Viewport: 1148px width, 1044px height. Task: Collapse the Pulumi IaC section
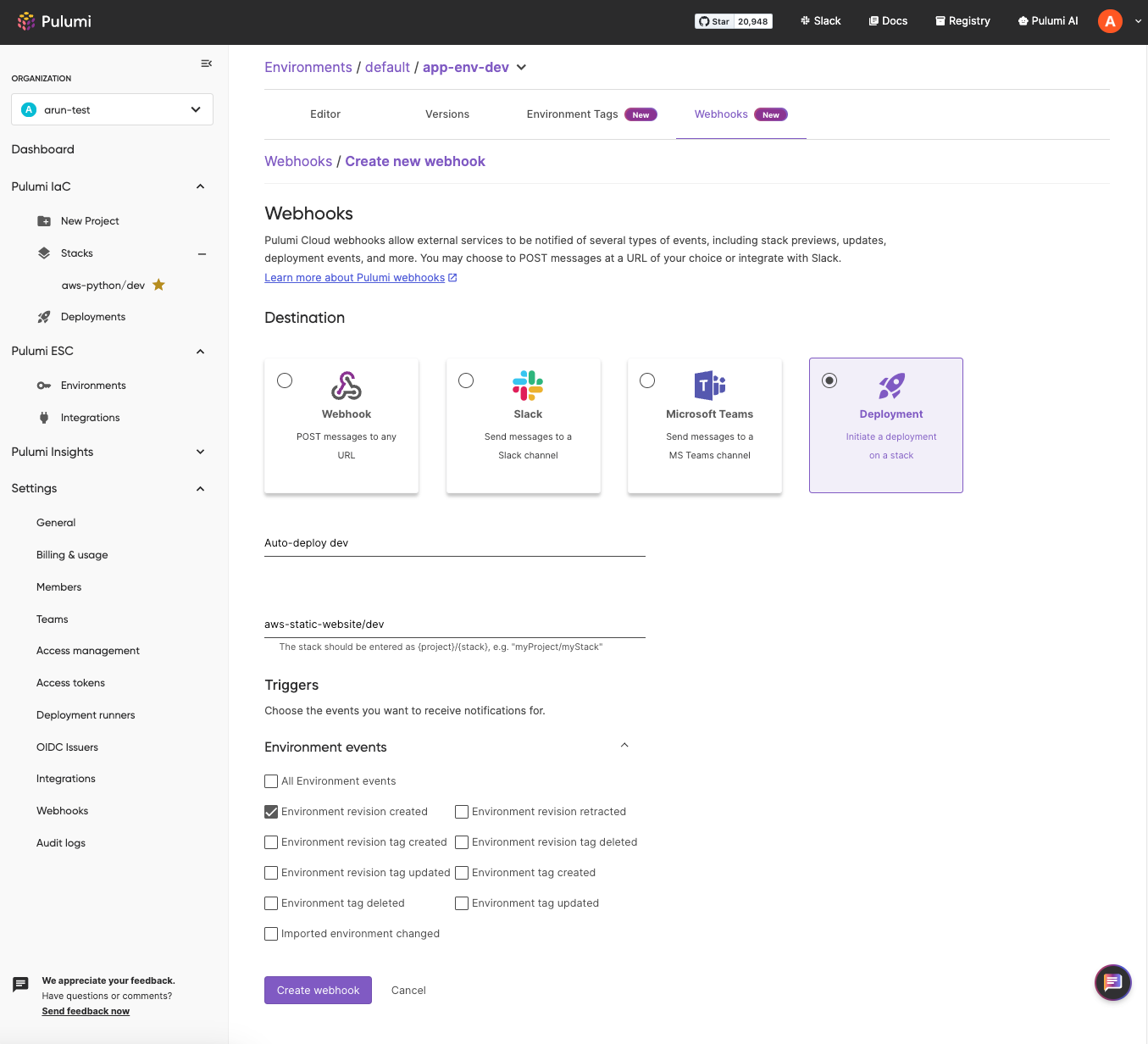click(201, 186)
